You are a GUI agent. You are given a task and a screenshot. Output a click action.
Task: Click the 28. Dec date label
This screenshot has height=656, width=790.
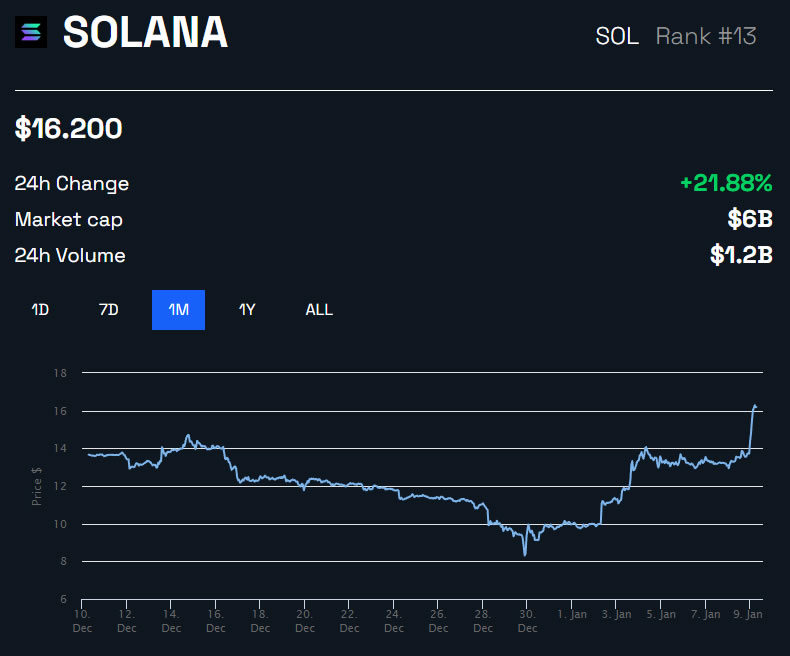coord(483,621)
